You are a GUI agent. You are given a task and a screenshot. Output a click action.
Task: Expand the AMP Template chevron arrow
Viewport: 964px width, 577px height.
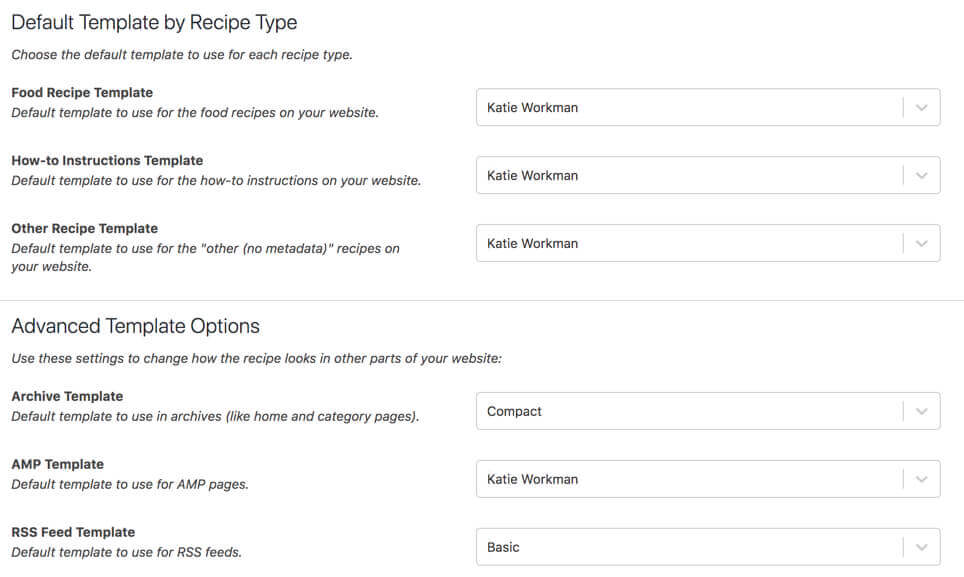(921, 479)
